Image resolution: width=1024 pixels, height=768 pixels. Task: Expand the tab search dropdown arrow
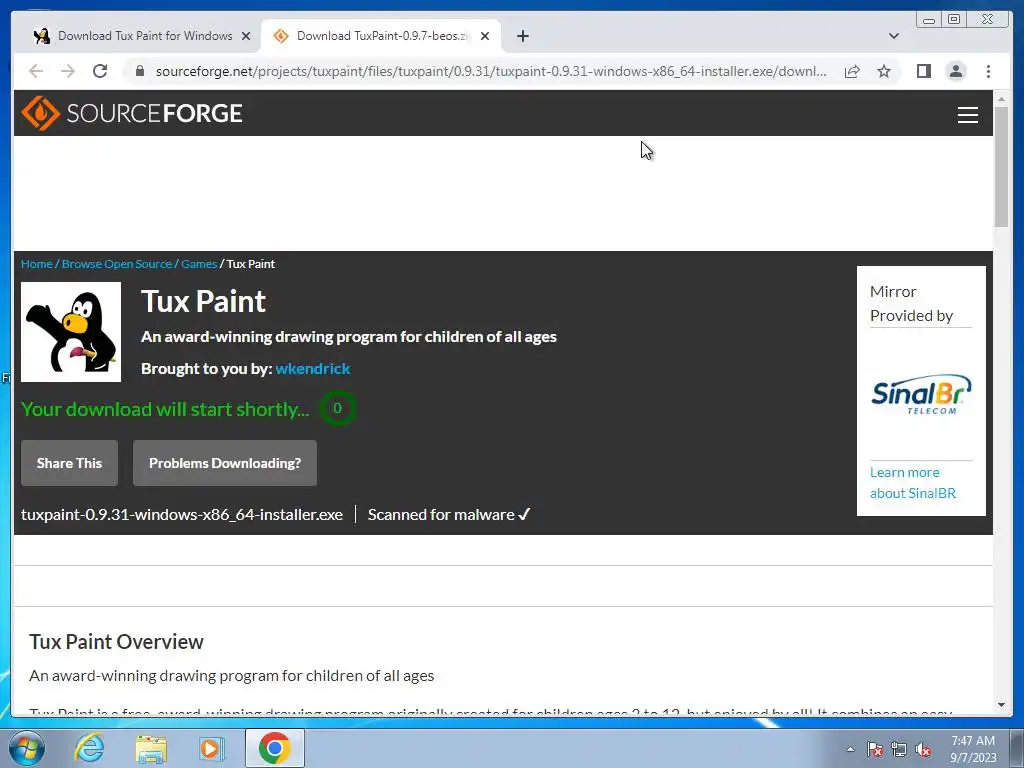(893, 36)
